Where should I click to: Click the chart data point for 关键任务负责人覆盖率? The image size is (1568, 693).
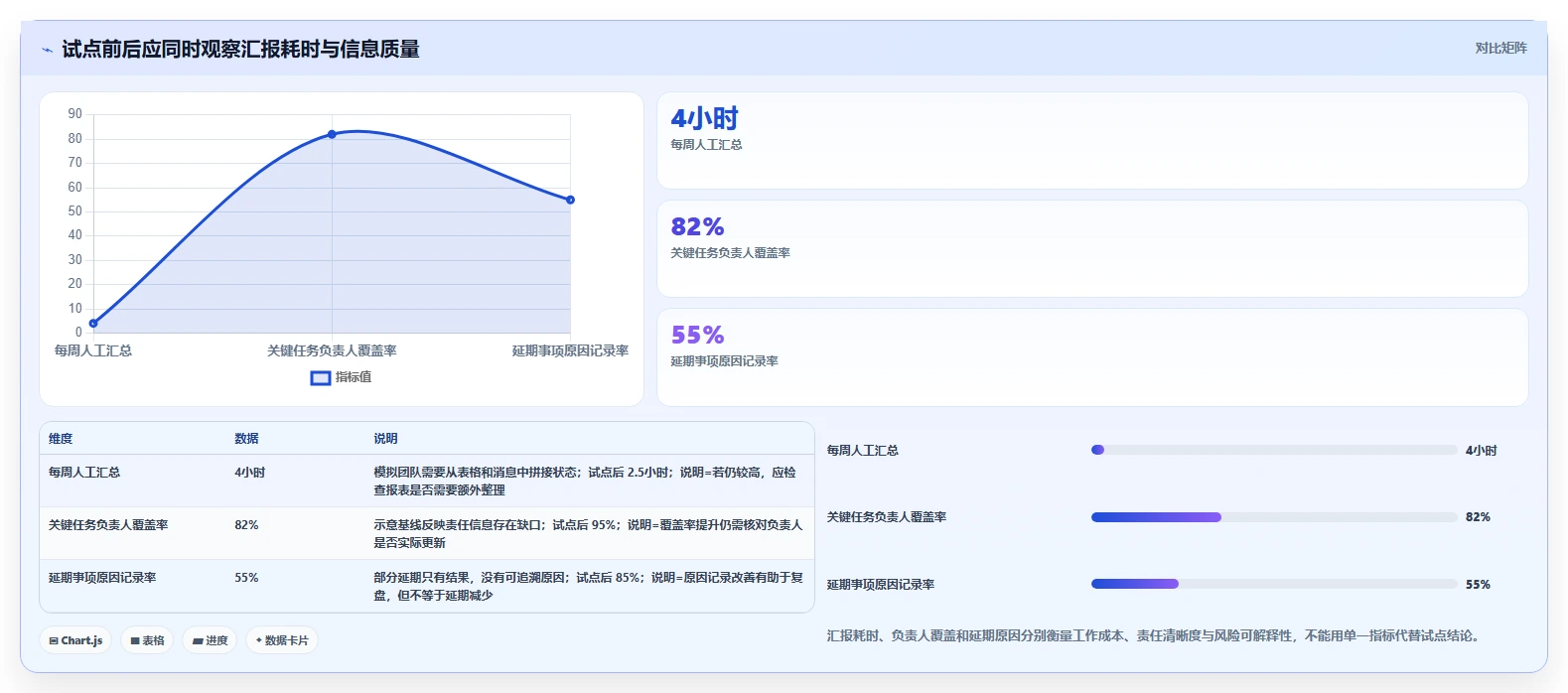click(332, 134)
